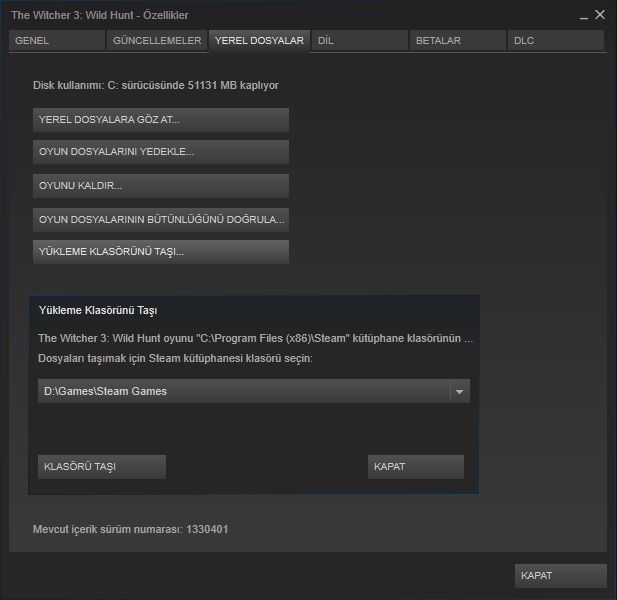The height and width of the screenshot is (600, 617).
Task: Select the YEREL DOSYALAR tab
Action: 259,41
